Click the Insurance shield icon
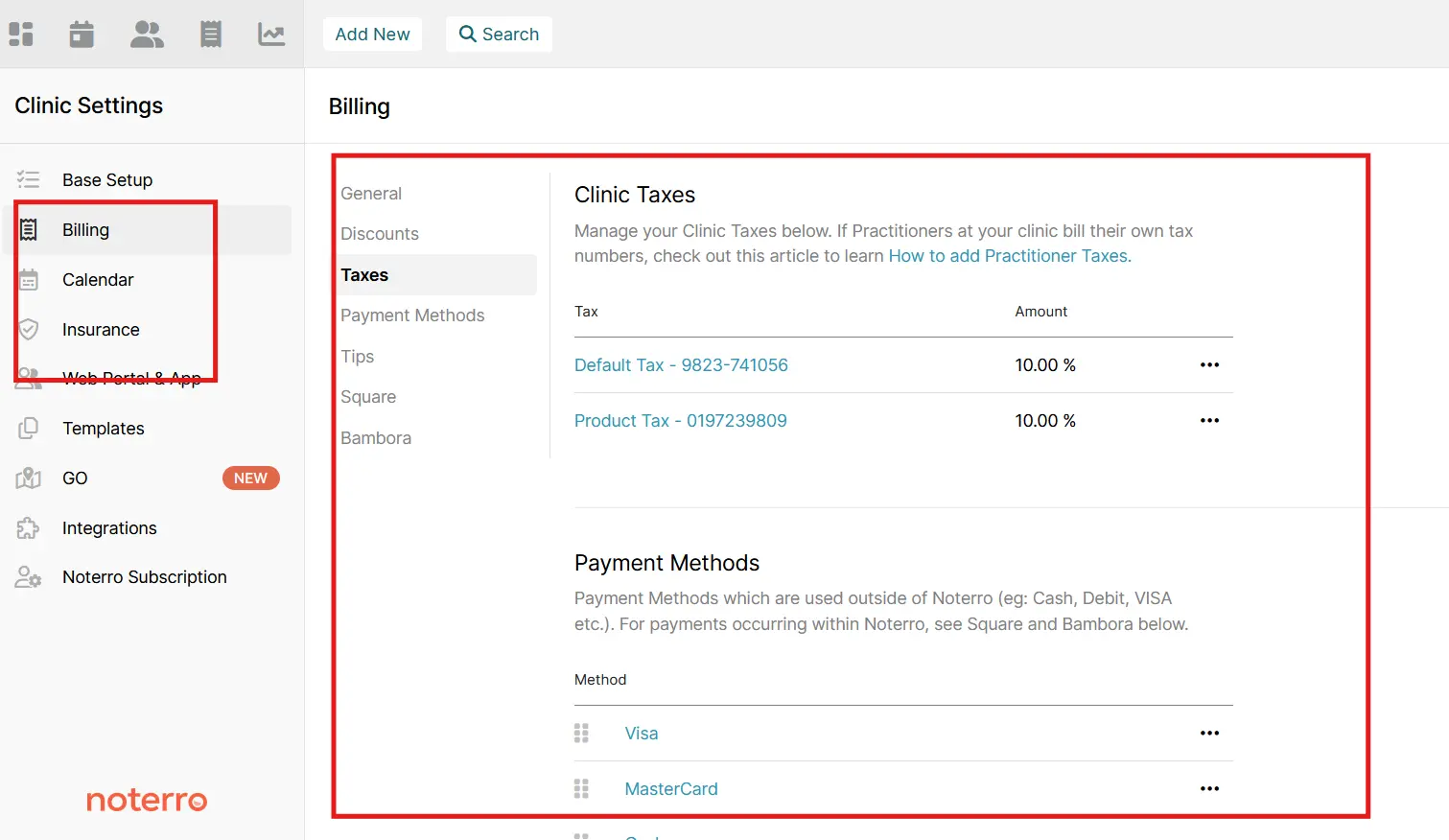Screen dimensions: 1449x840 pos(28,329)
